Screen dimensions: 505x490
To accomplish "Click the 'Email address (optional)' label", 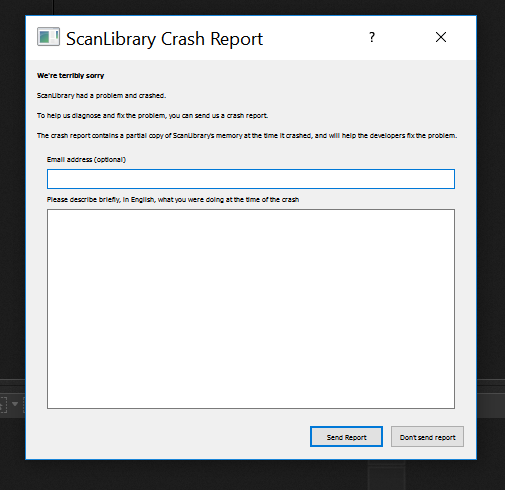I will tap(86, 160).
